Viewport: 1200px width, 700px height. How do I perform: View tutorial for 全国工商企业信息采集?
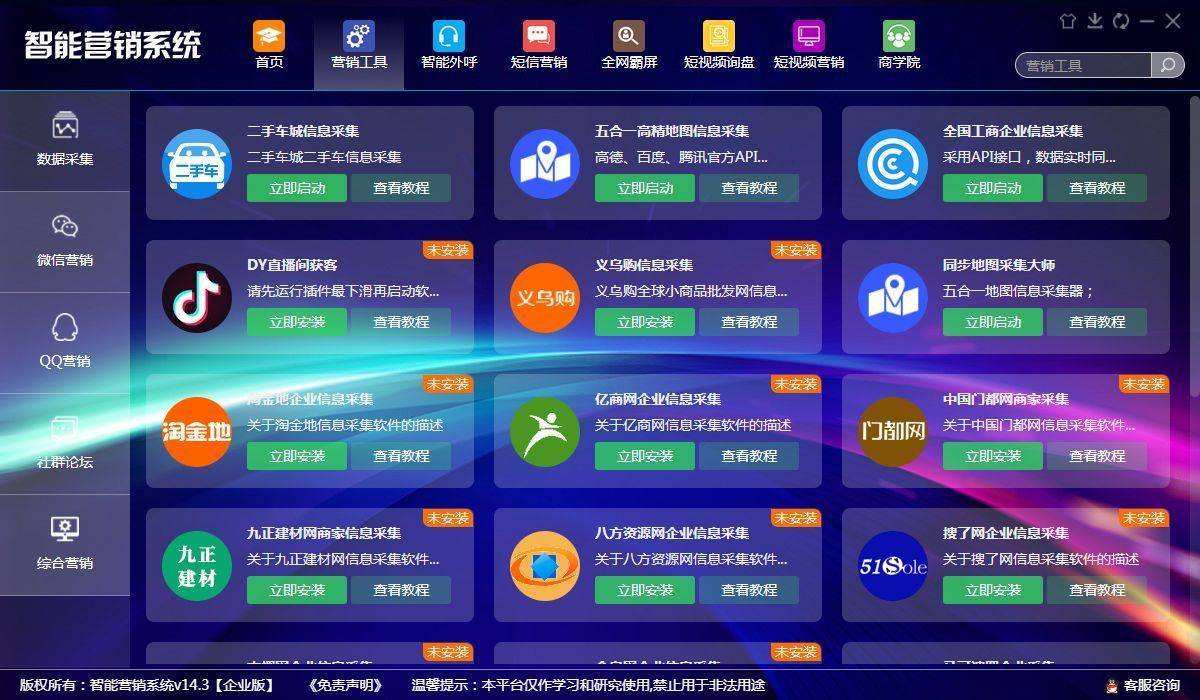tap(1097, 188)
